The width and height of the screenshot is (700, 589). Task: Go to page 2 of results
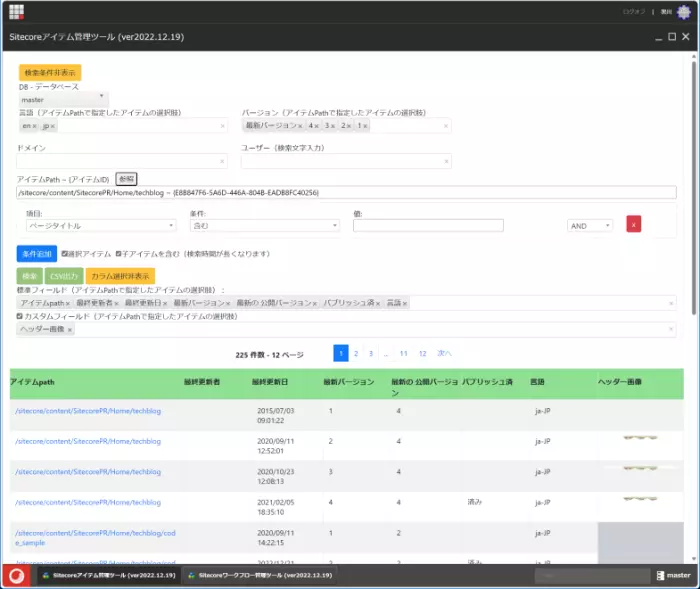(355, 353)
